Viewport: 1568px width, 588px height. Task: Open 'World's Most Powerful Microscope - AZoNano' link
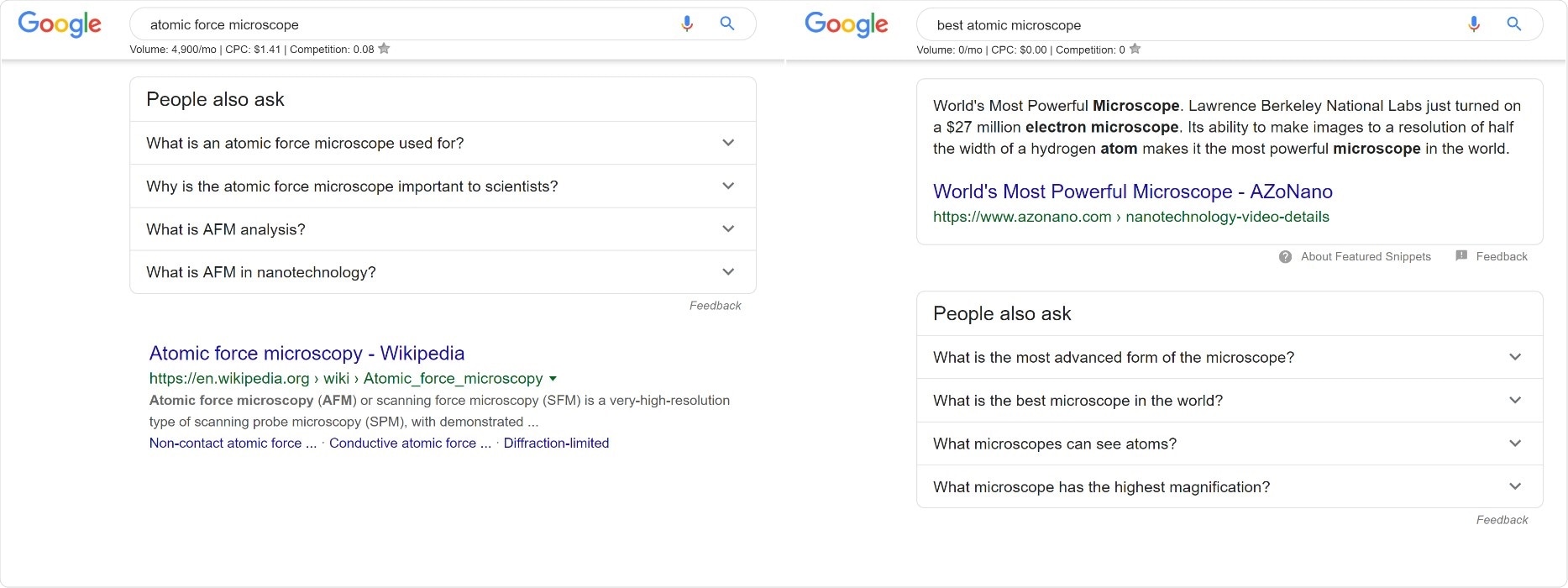click(1133, 192)
